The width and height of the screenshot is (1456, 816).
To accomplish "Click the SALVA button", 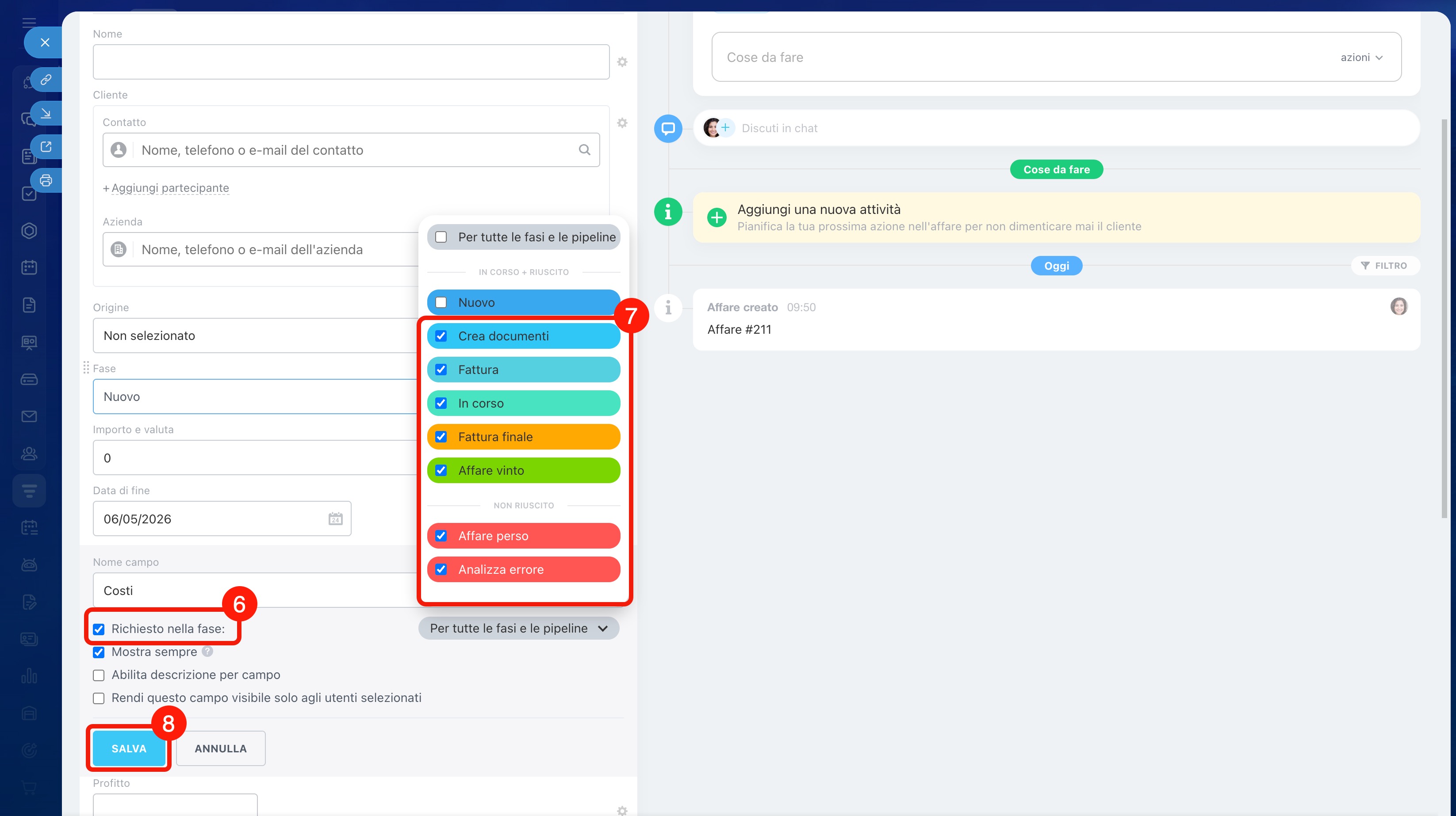I will click(x=129, y=748).
